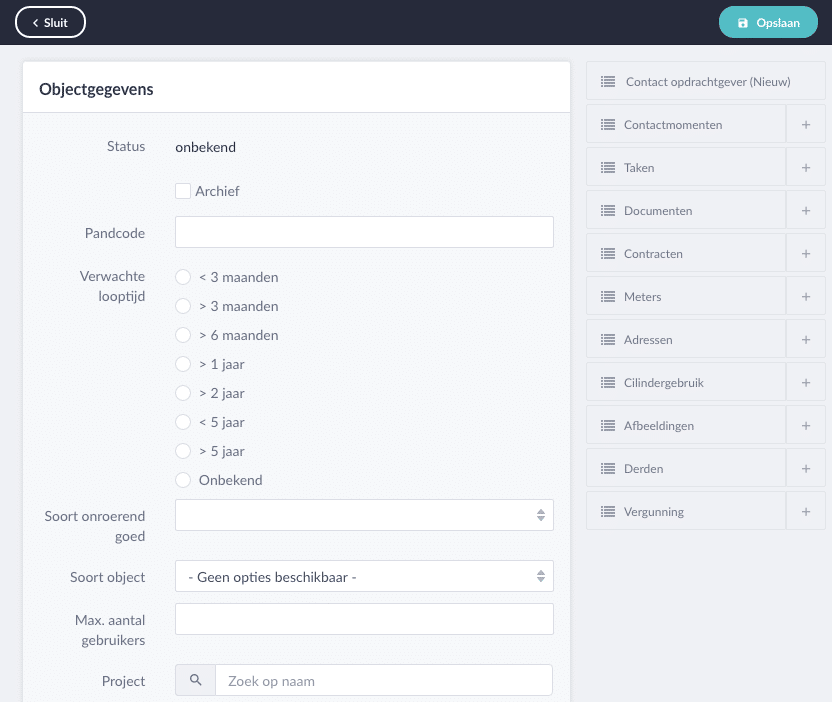
Task: Open the Documenten panel
Action: click(x=686, y=210)
